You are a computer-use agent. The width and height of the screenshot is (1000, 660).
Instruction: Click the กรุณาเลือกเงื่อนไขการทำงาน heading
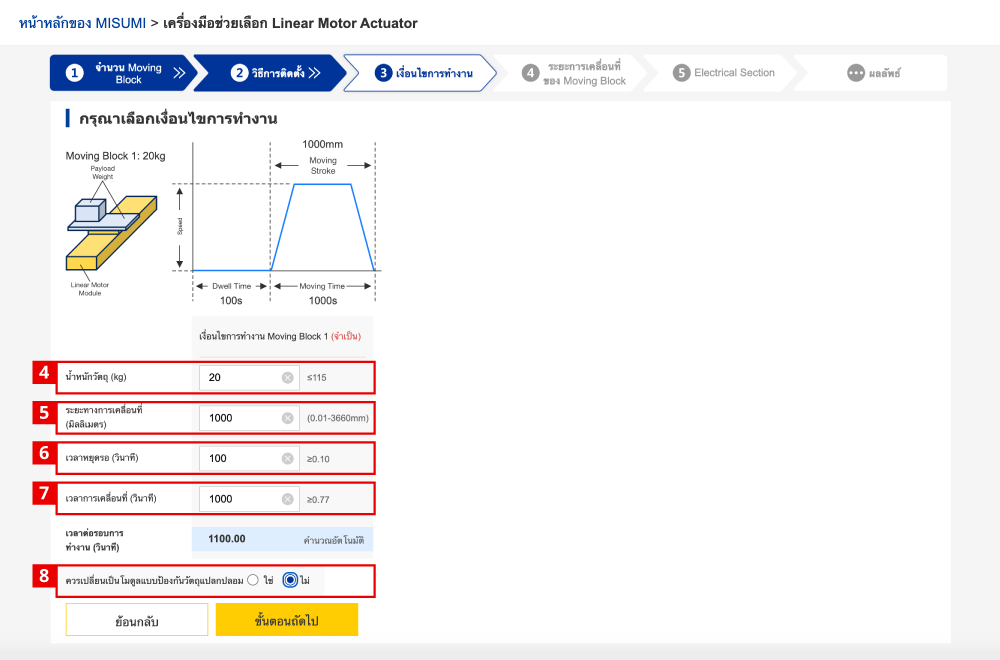tap(178, 119)
